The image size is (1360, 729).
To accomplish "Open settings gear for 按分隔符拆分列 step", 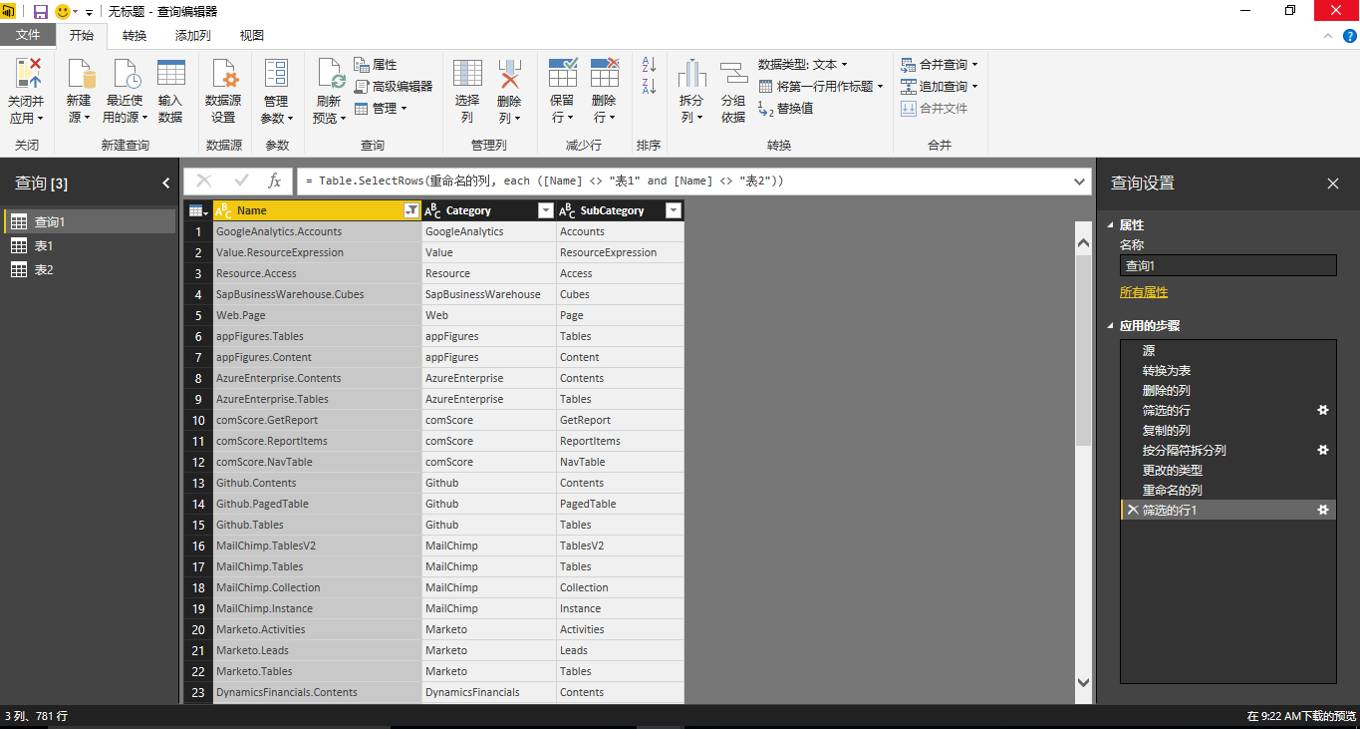I will (1323, 450).
